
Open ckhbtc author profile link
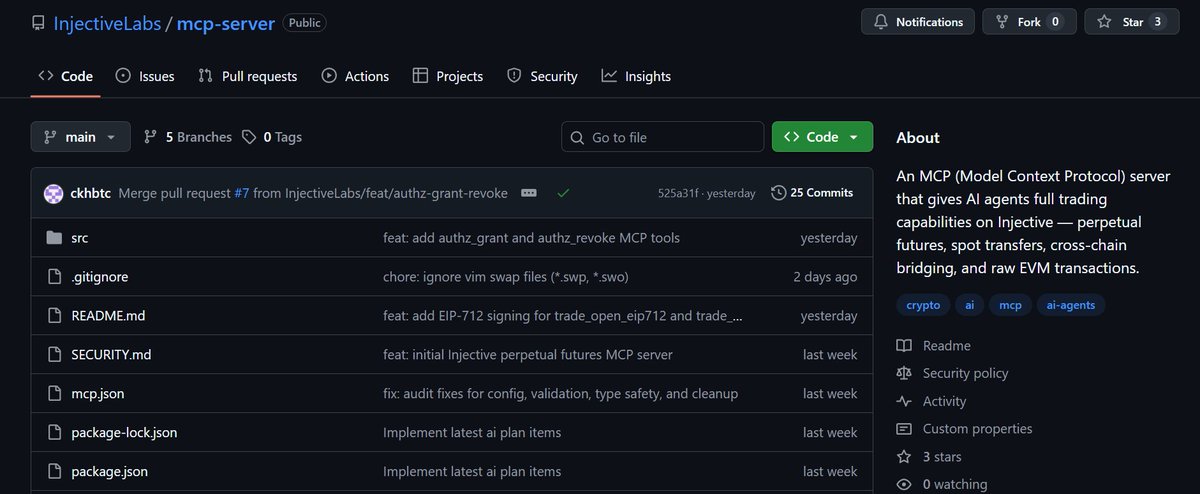tap(91, 193)
